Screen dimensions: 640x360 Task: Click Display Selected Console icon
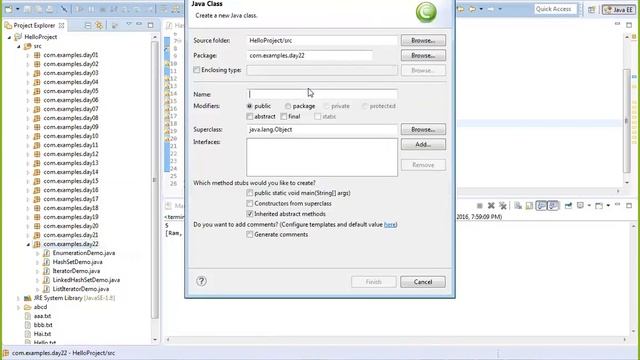[580, 206]
